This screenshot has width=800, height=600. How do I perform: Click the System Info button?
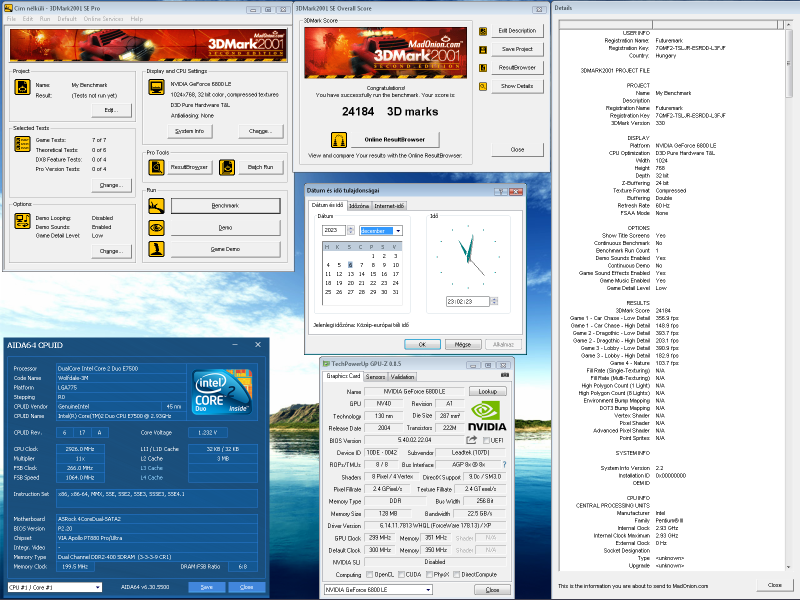(x=189, y=131)
